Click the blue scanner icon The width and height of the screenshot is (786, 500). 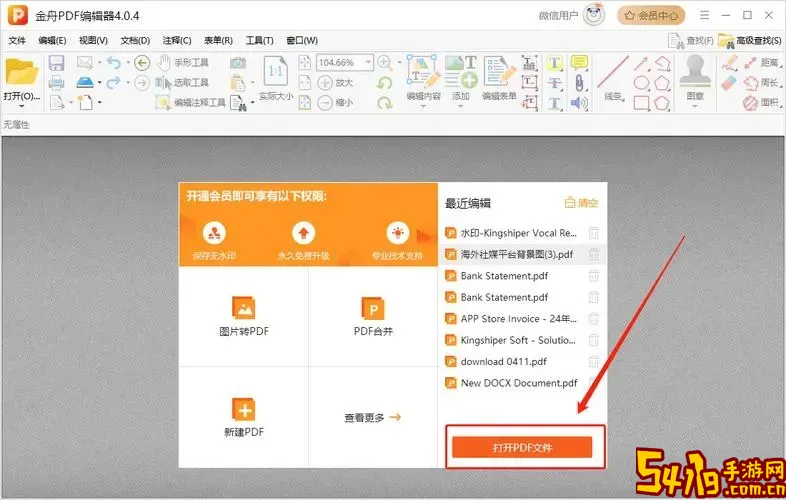click(x=85, y=82)
